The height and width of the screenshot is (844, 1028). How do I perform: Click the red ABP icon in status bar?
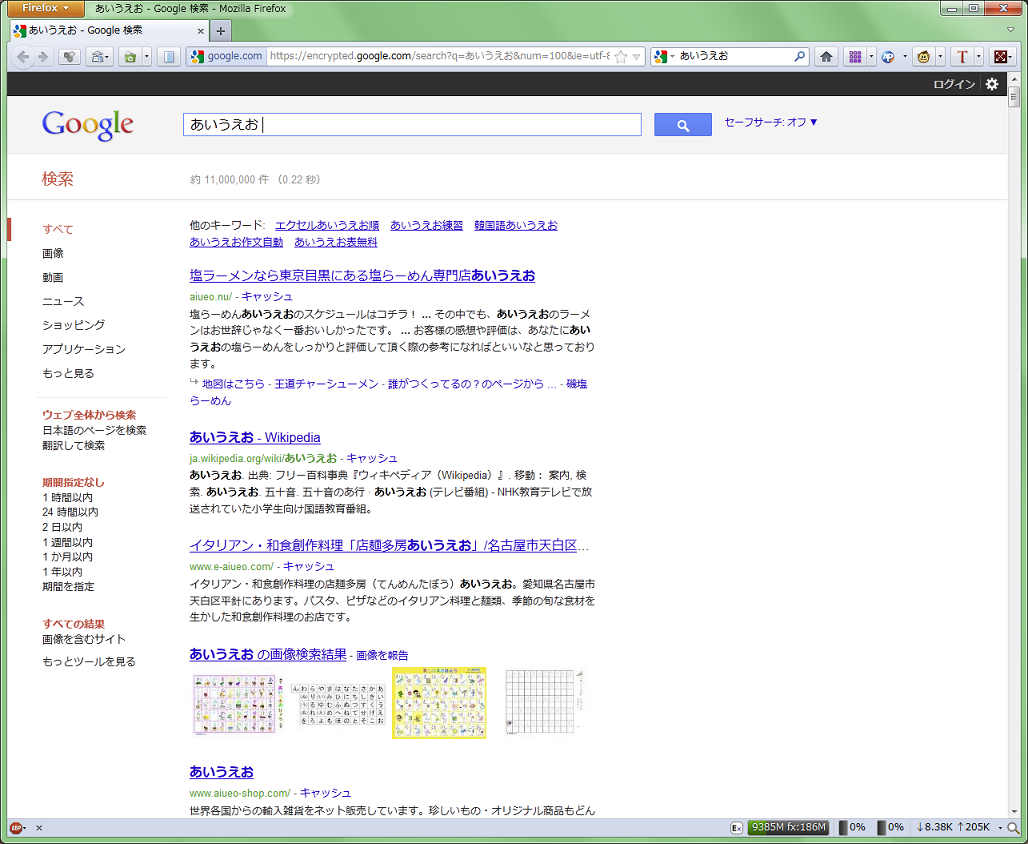click(x=16, y=828)
